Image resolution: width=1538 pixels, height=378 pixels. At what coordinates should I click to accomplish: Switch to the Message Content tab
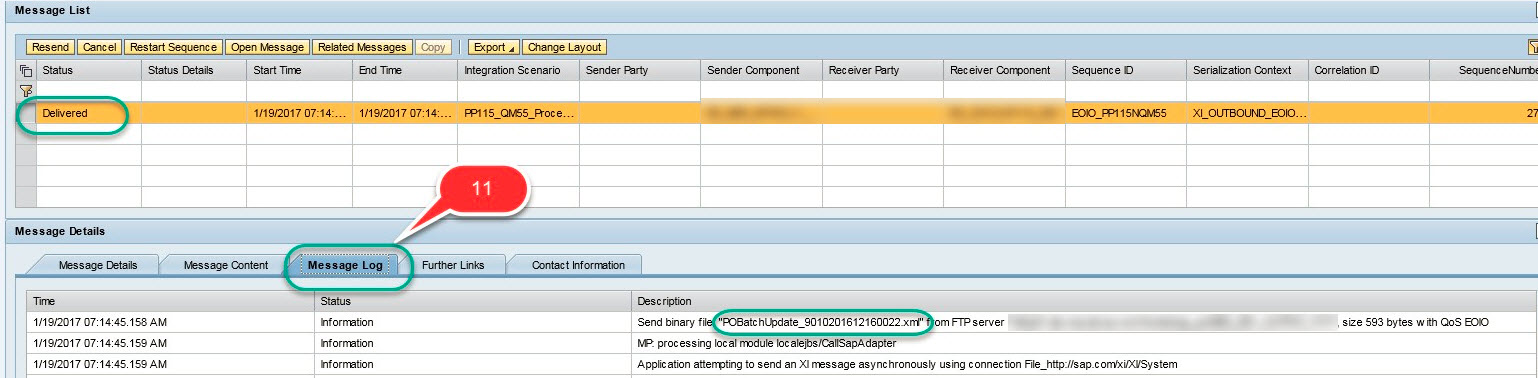tap(226, 265)
